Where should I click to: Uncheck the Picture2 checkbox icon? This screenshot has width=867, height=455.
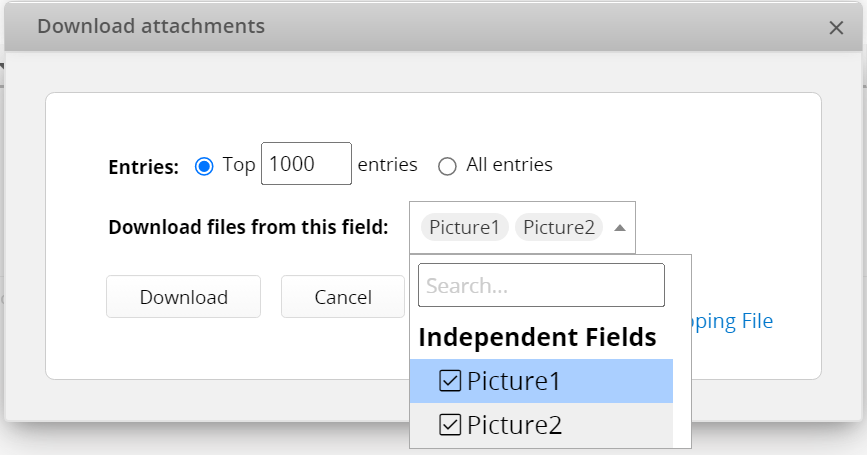[x=450, y=425]
